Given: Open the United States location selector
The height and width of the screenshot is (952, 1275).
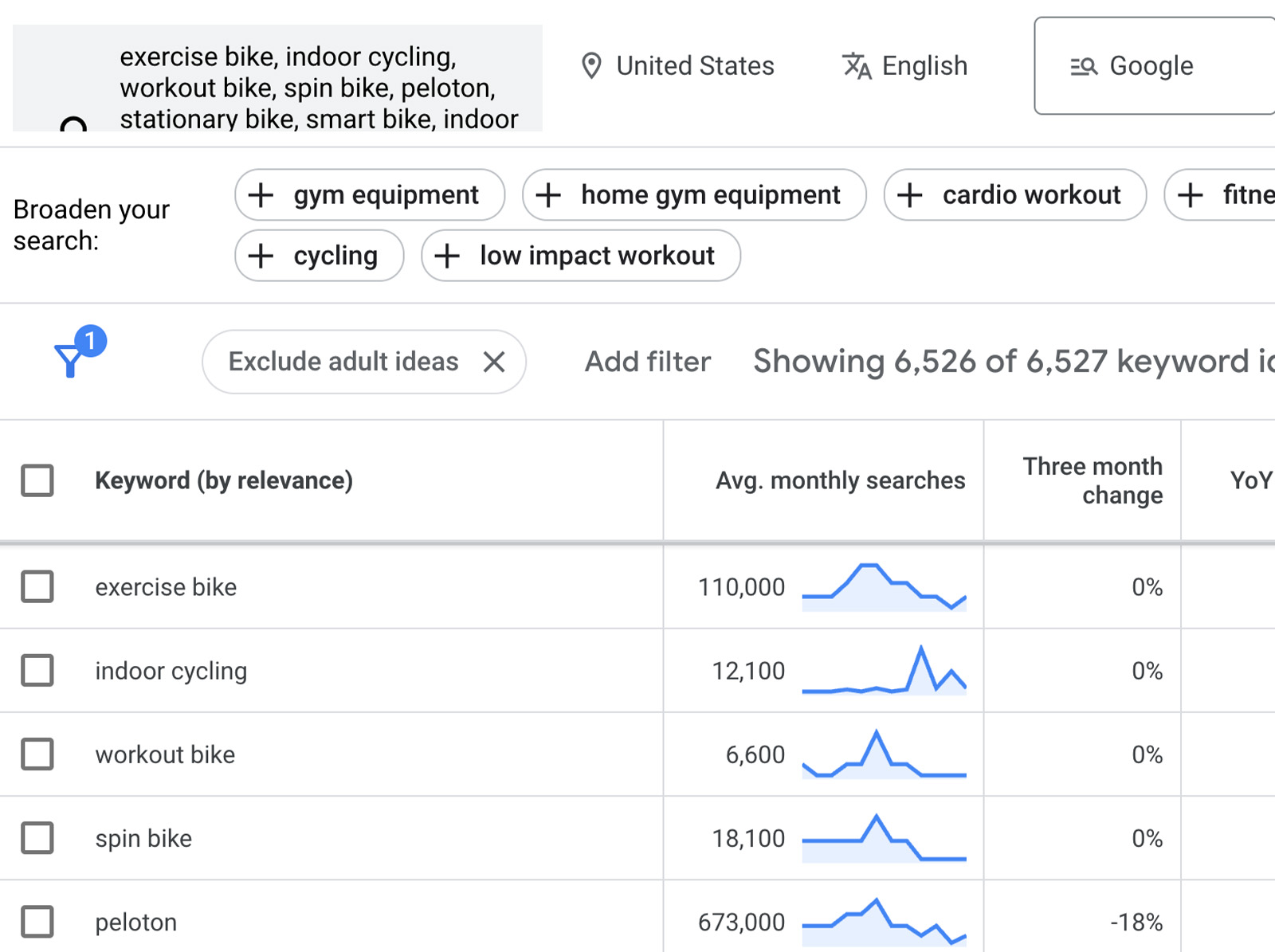Looking at the screenshot, I should (x=677, y=66).
